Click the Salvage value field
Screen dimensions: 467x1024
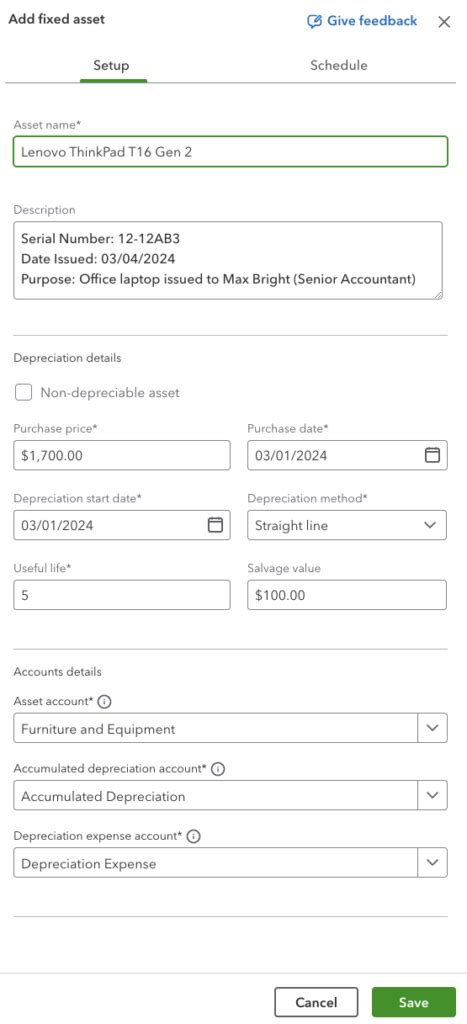[347, 595]
